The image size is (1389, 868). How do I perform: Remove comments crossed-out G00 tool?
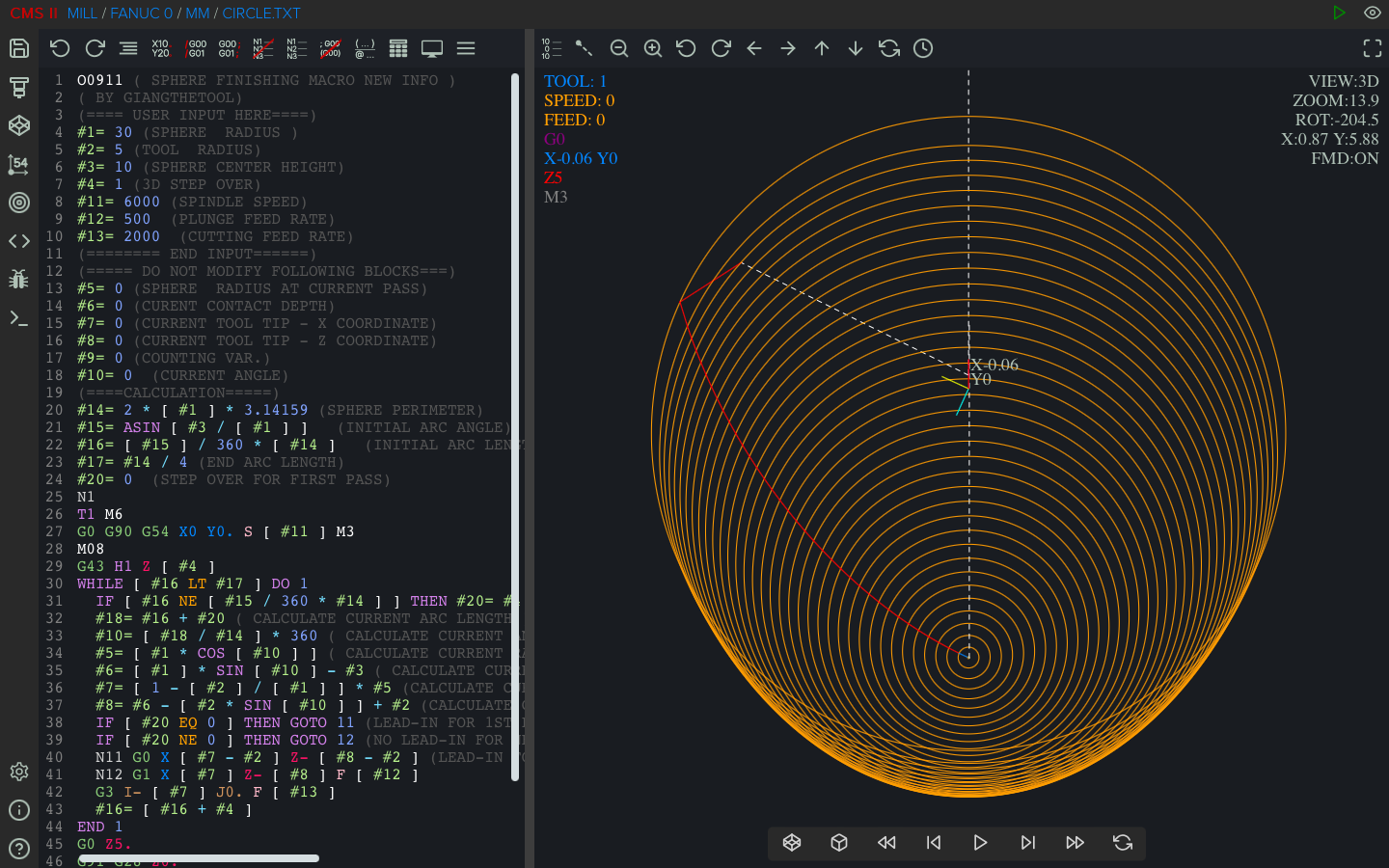[331, 48]
